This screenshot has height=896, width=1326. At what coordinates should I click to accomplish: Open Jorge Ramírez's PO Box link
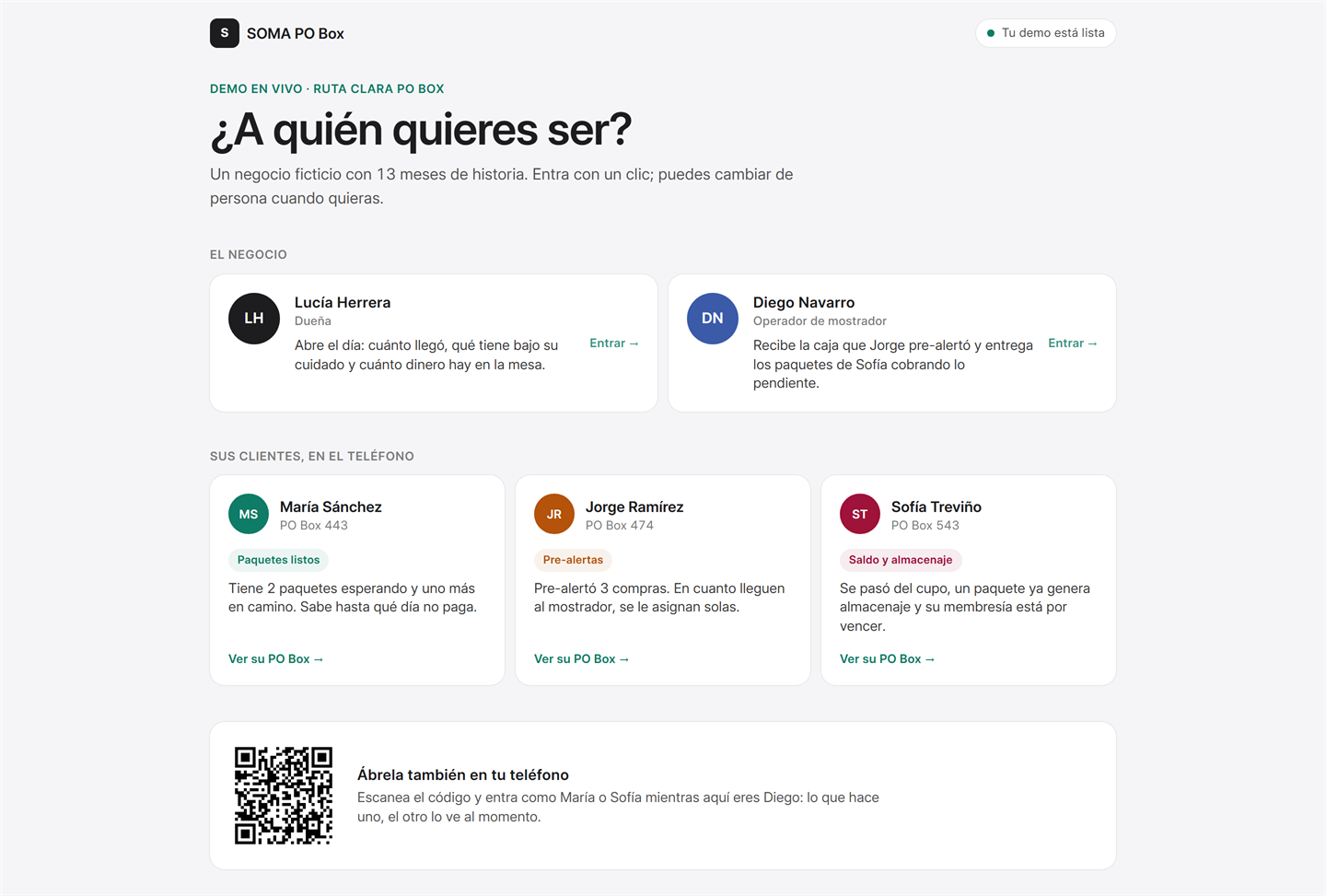(582, 659)
